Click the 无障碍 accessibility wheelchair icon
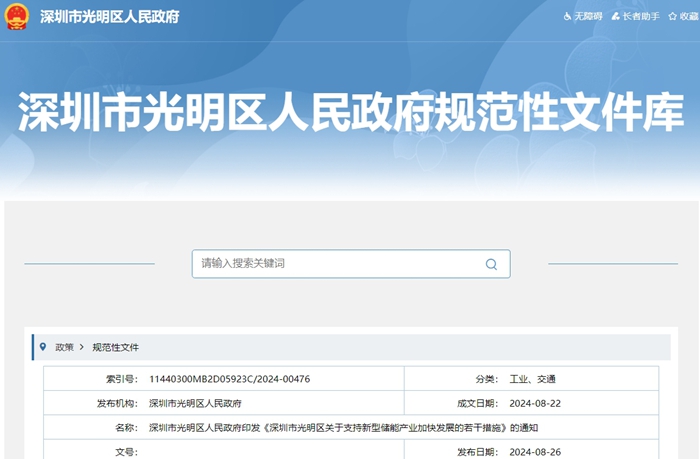 point(567,17)
